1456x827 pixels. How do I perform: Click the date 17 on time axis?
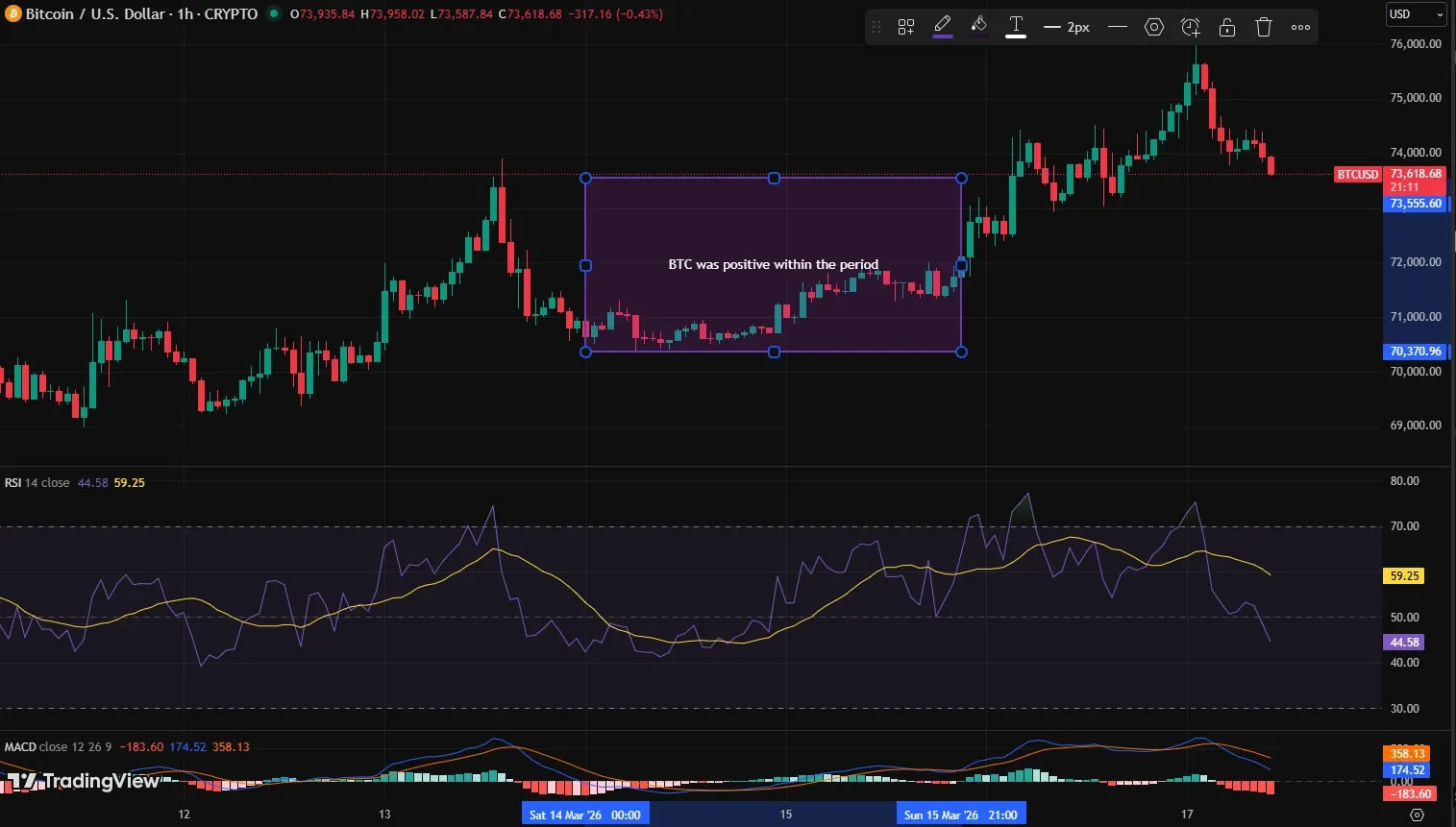pos(1187,815)
